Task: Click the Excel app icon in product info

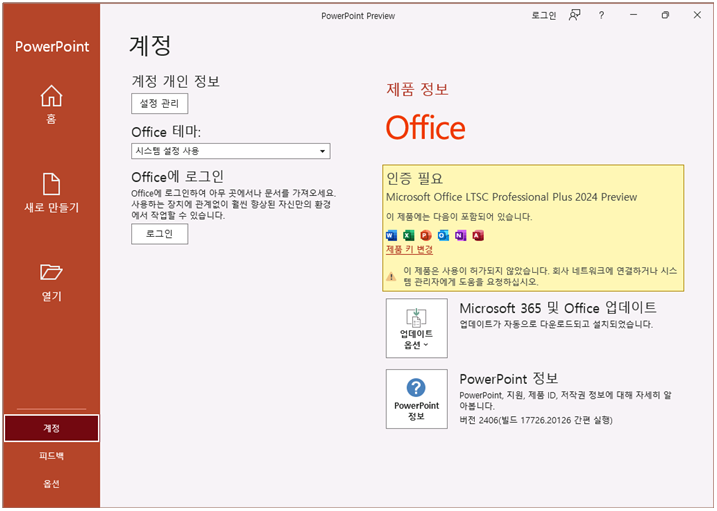Action: 408,235
